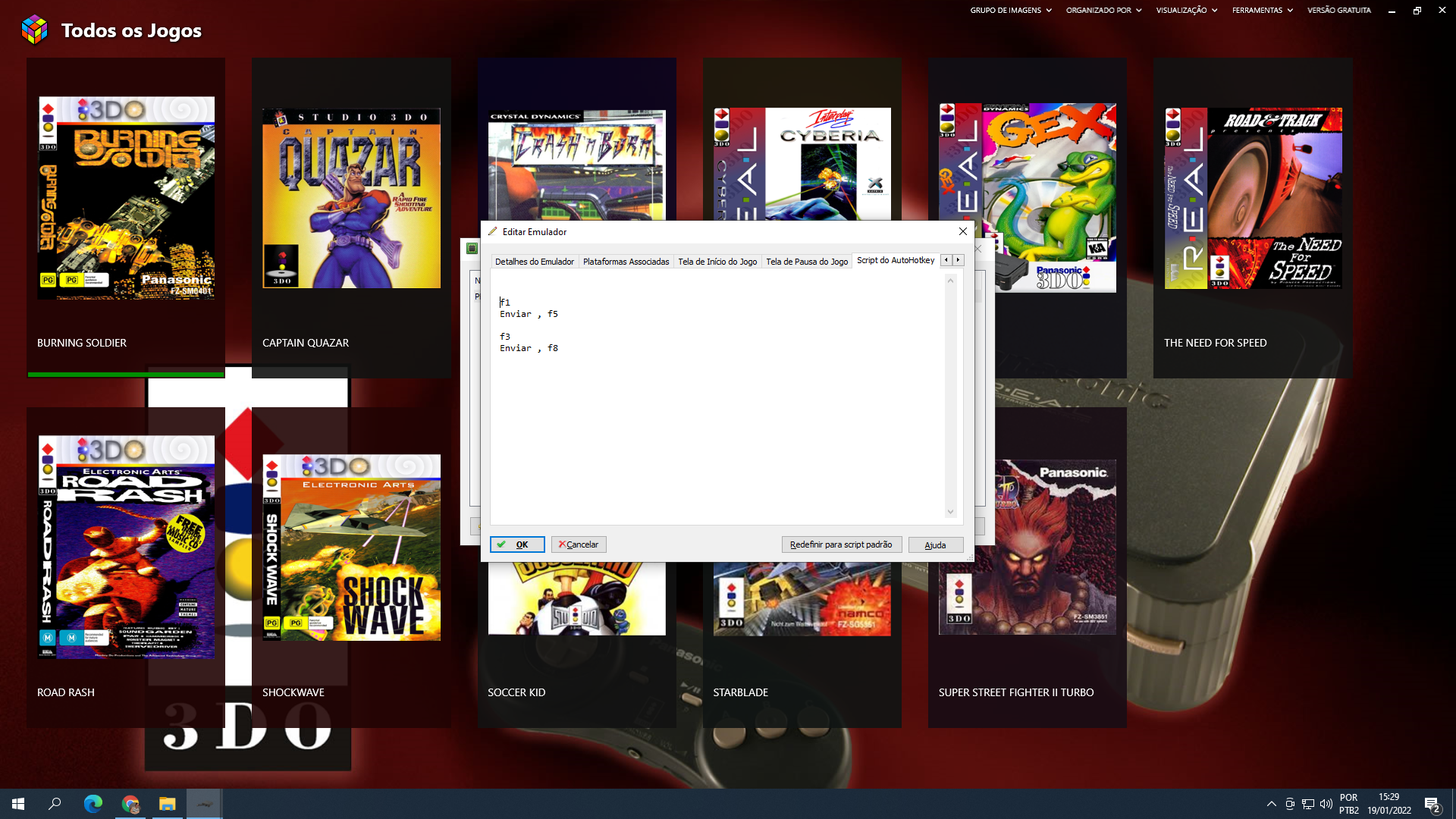Open Tela de Pausa do Jogo tab
Image resolution: width=1456 pixels, height=819 pixels.
[807, 262]
